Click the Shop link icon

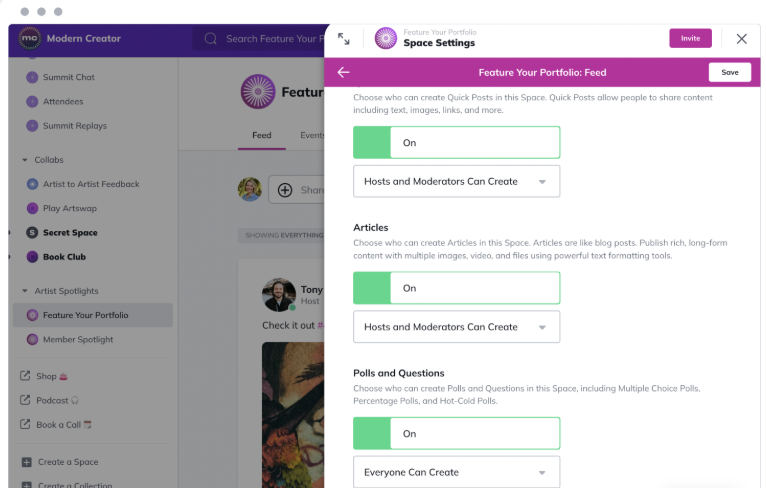(x=25, y=376)
